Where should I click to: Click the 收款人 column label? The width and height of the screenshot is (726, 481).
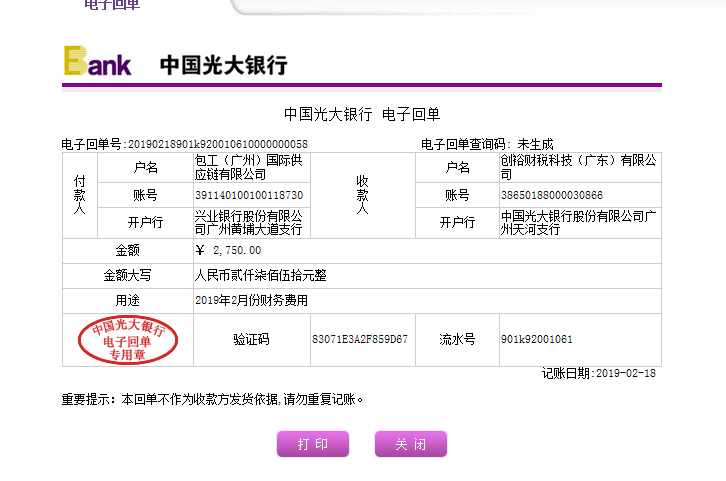pyautogui.click(x=363, y=194)
